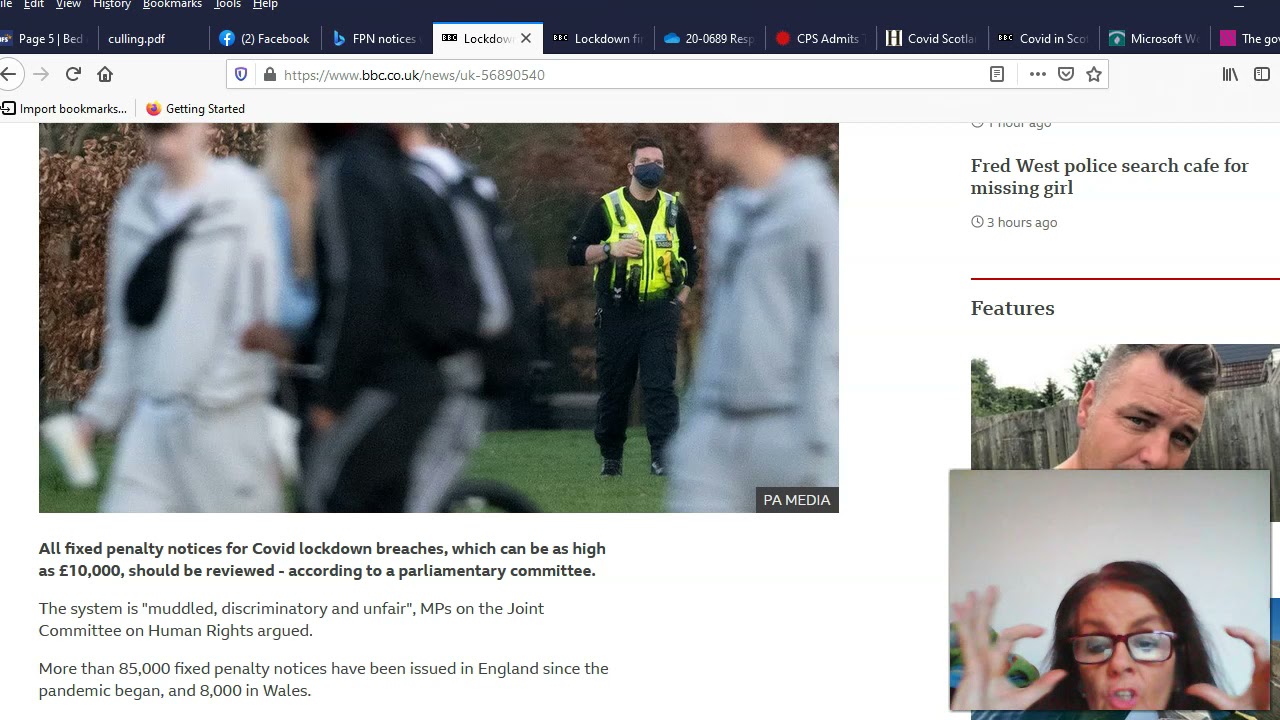This screenshot has height=720, width=1280.
Task: Open the 20-0689 Resp tab
Action: point(710,38)
